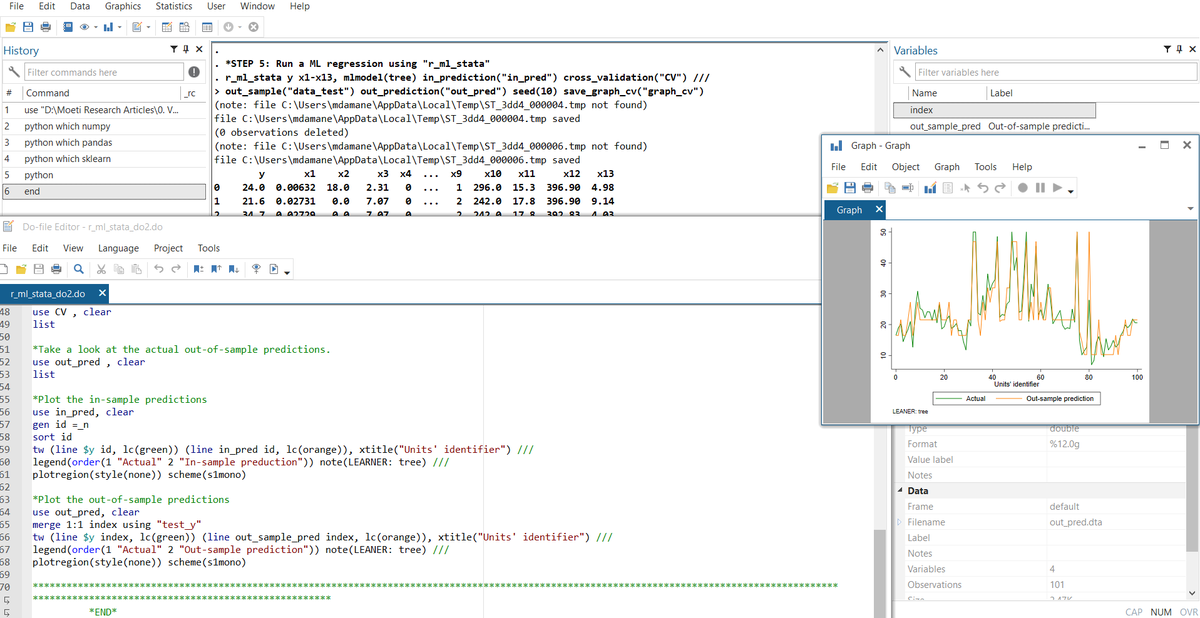Open the Graph bar-chart icon in main toolbar
Screen dimensions: 1200x618
108,26
